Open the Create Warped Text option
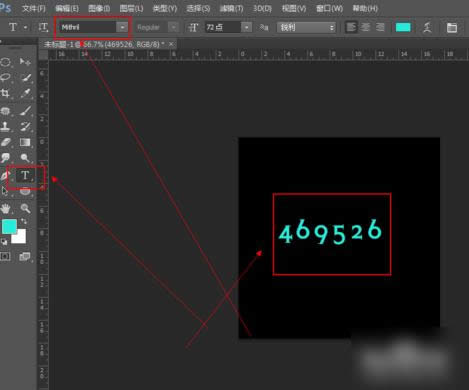 (428, 27)
